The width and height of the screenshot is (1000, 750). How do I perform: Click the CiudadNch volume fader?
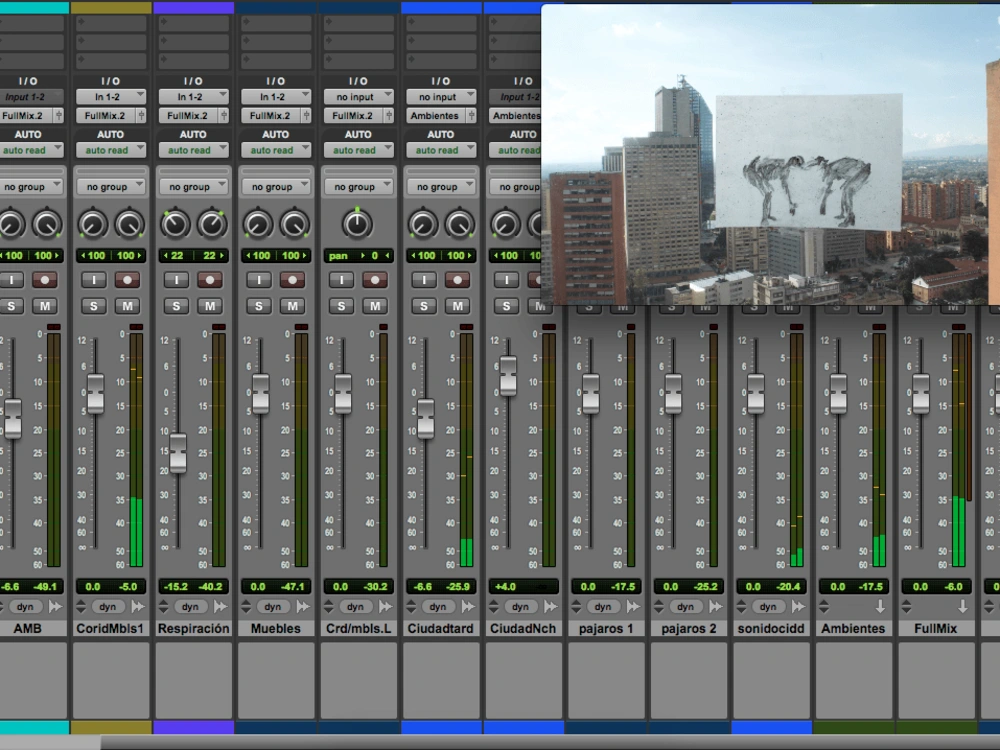coord(508,376)
